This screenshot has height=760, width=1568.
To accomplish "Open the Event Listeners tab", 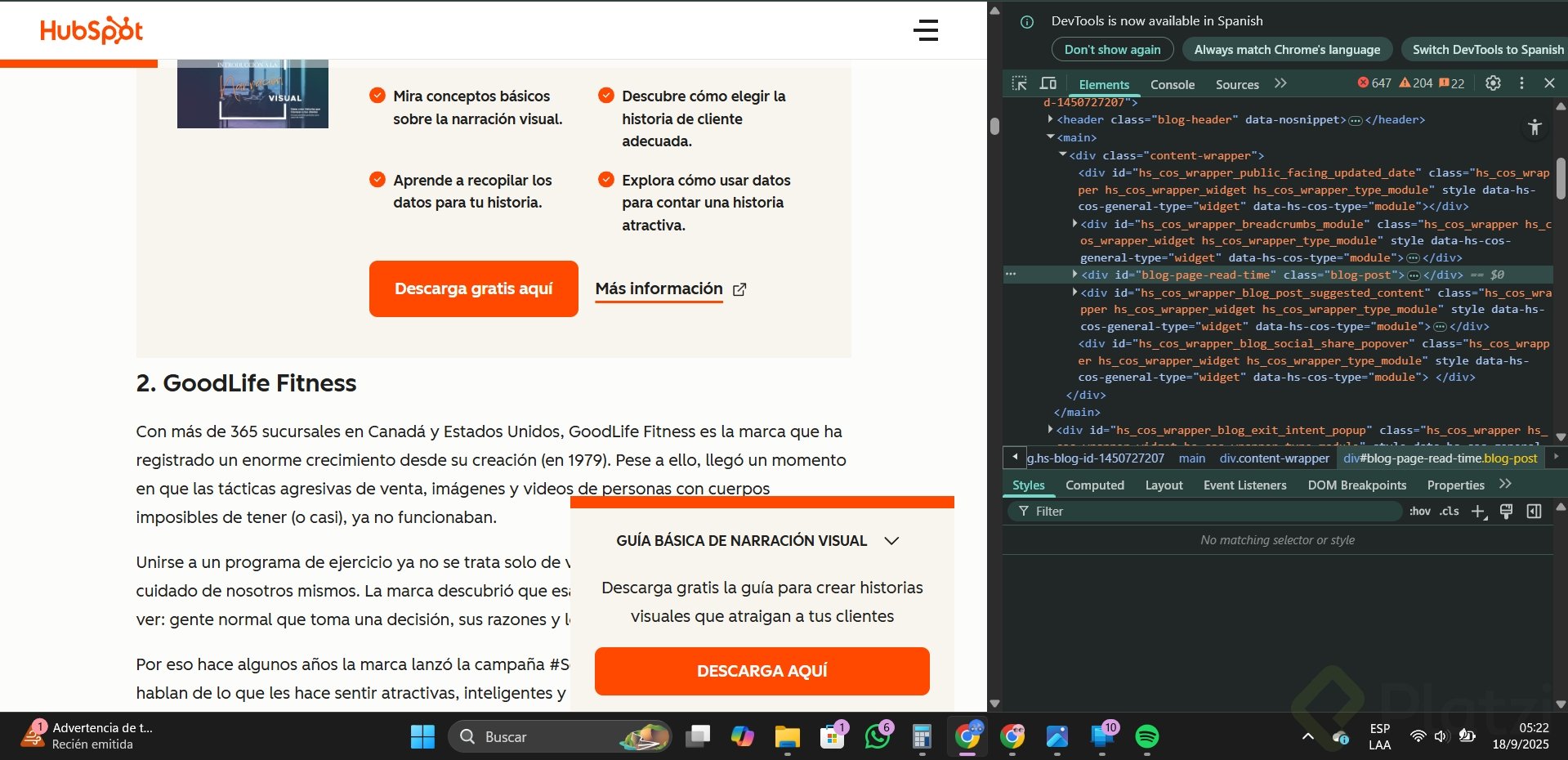I will point(1245,485).
